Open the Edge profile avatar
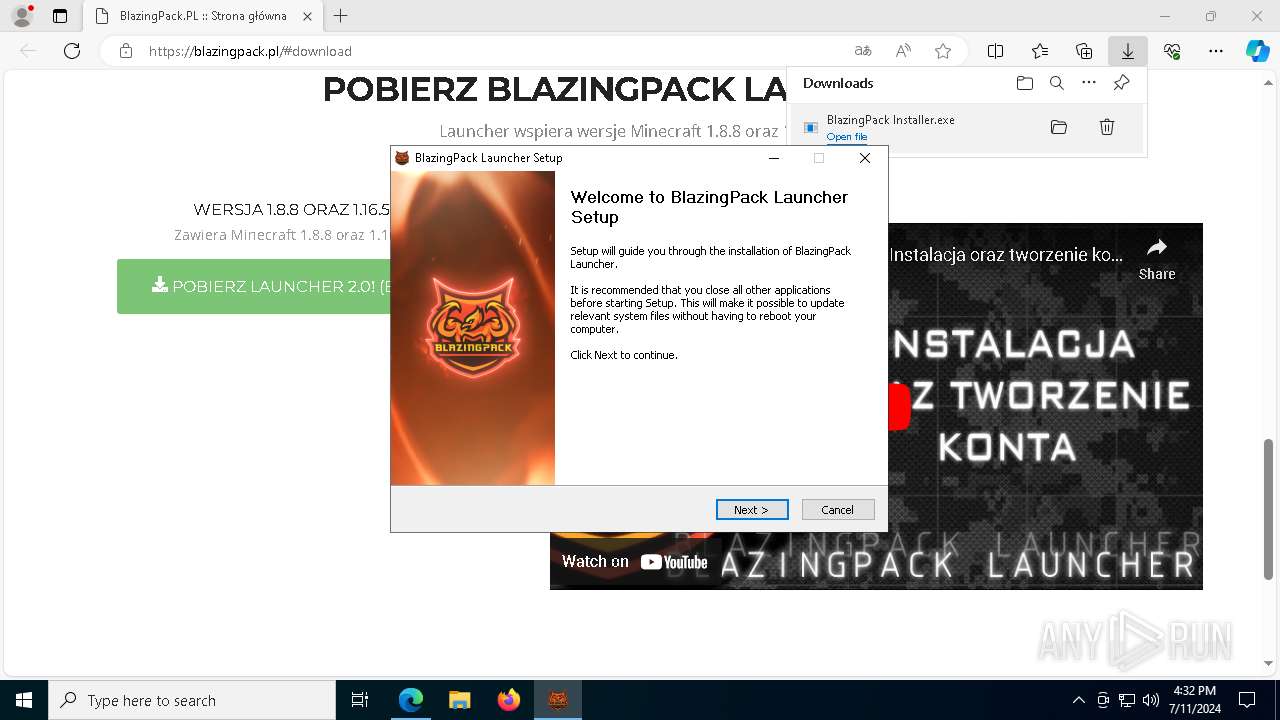The image size is (1280, 720). coord(22,16)
